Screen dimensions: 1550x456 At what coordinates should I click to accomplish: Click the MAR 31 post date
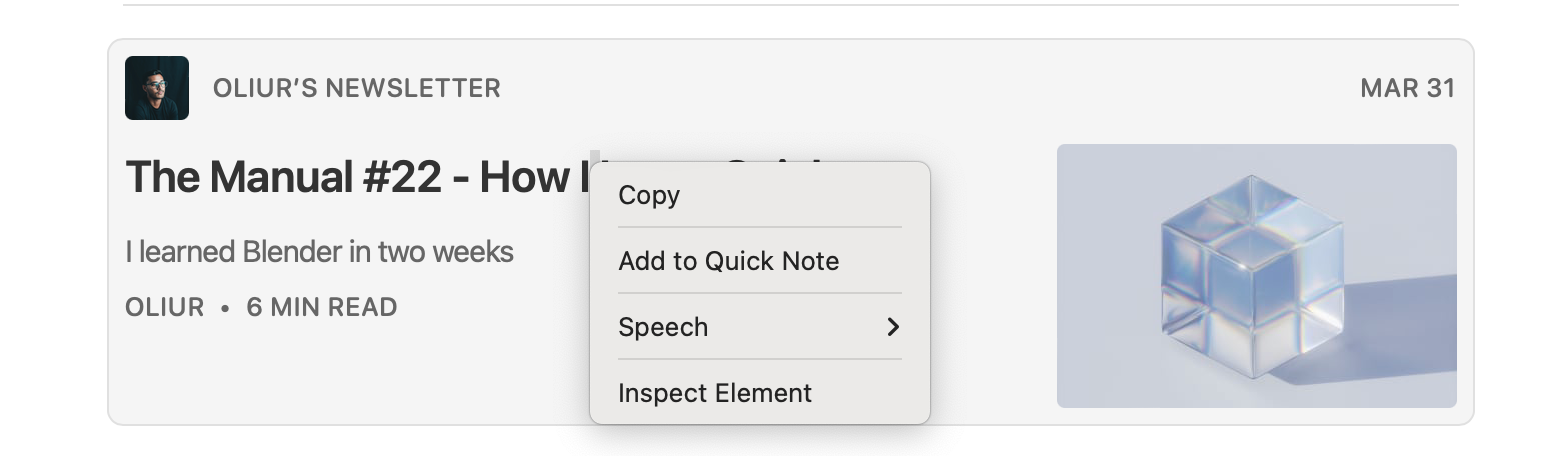click(x=1407, y=88)
